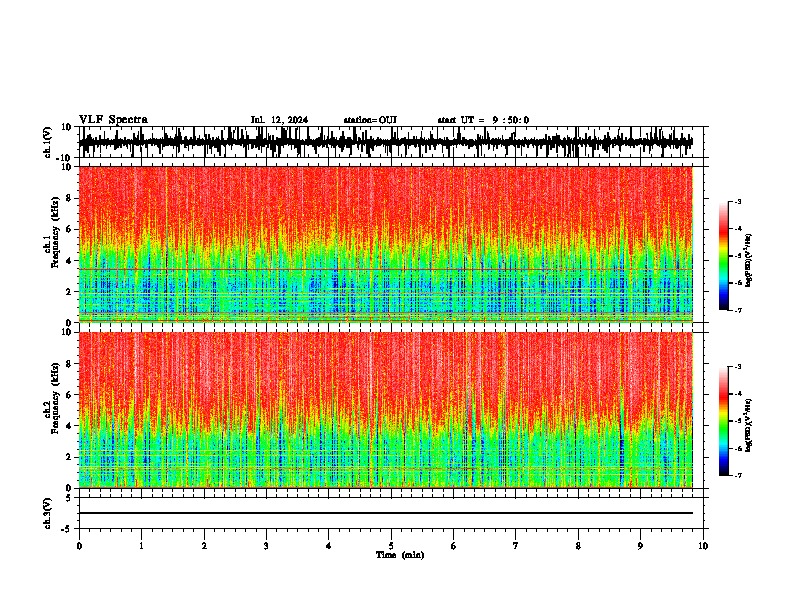The image size is (792, 612).
Task: Click the ch.1 colorbar log(PSD) unit label
Action: coord(748,261)
